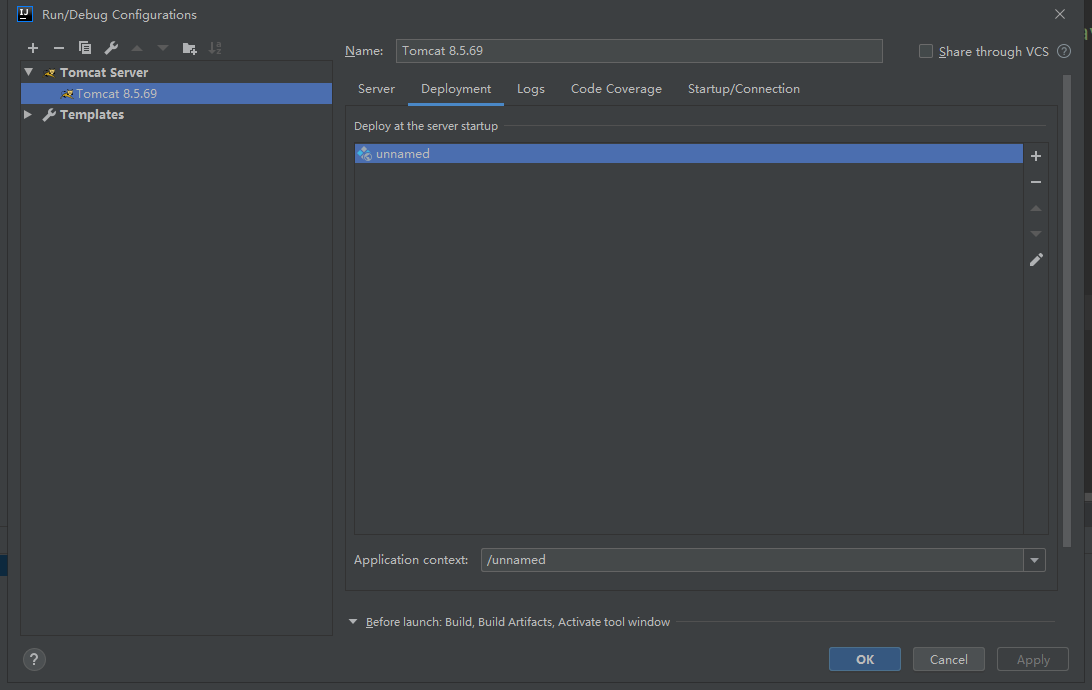
Task: Remove the unnamed deployment artifact
Action: tap(1036, 182)
